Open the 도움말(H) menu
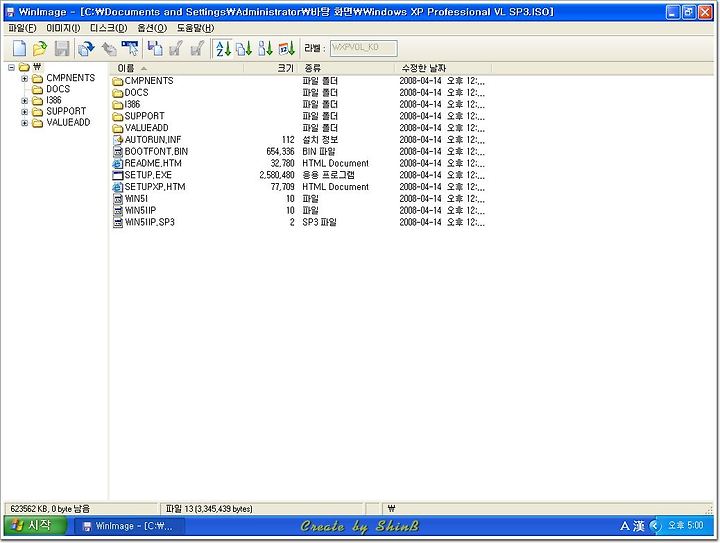Image resolution: width=720 pixels, height=543 pixels. [196, 28]
